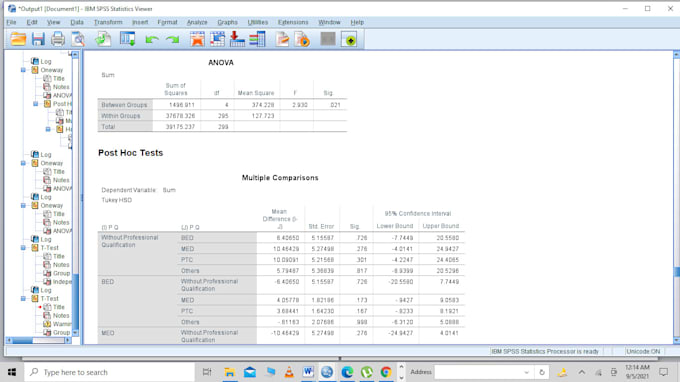
Task: Open the File menu
Action: point(11,22)
